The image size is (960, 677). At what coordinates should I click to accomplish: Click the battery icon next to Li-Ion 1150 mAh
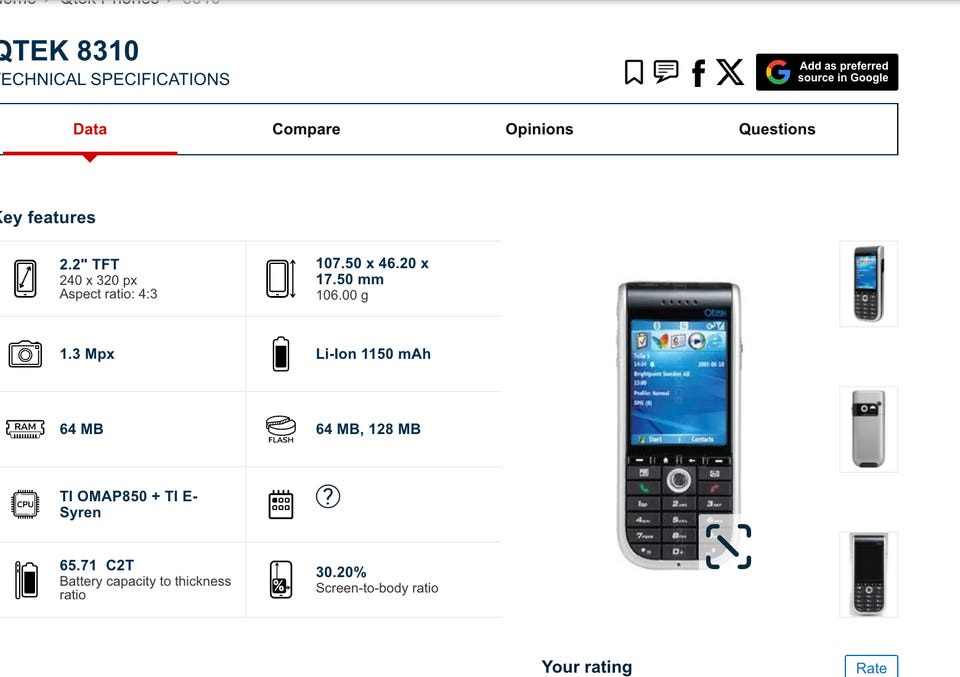281,354
